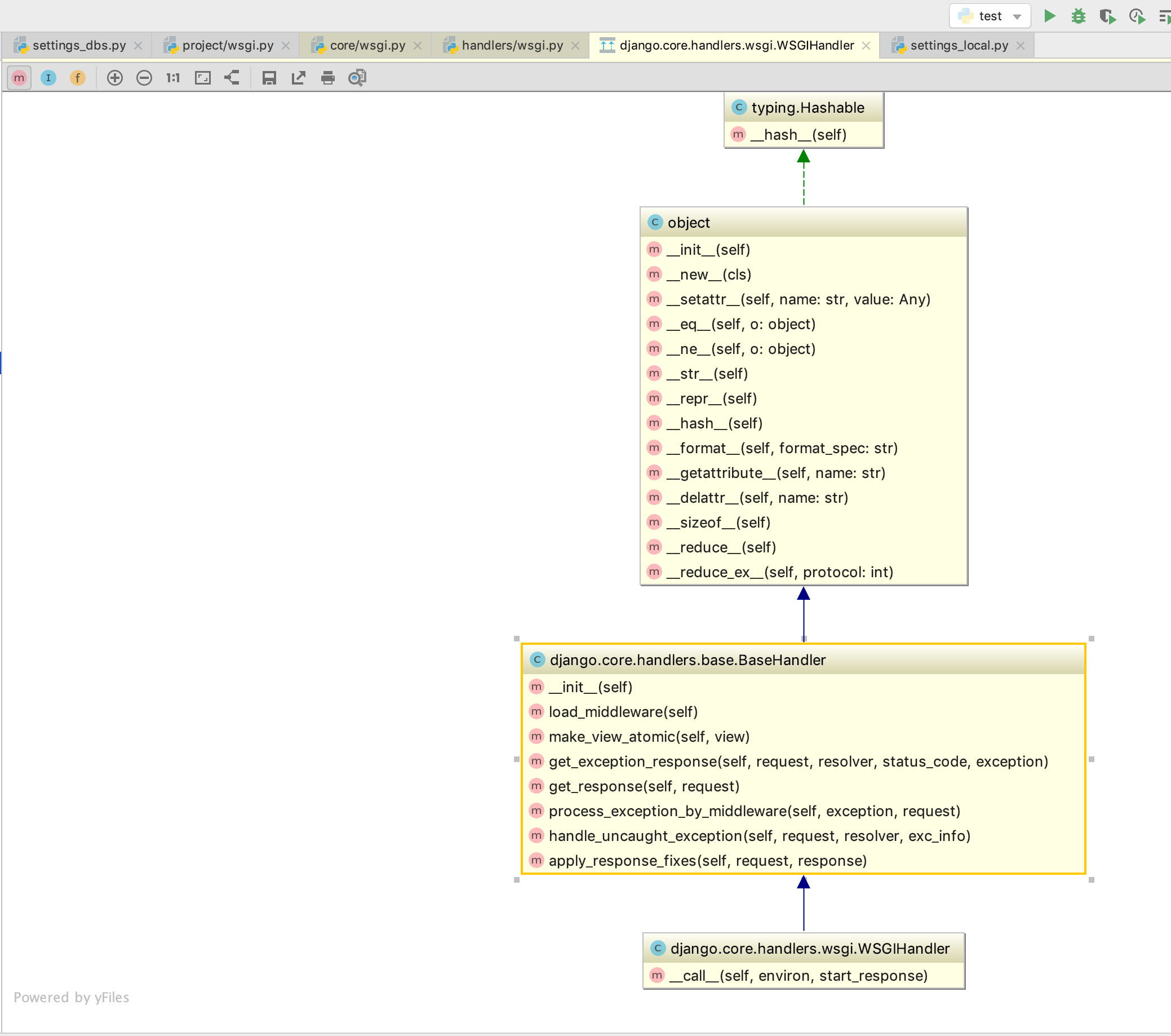Open the test run configuration dropdown

pyautogui.click(x=990, y=16)
